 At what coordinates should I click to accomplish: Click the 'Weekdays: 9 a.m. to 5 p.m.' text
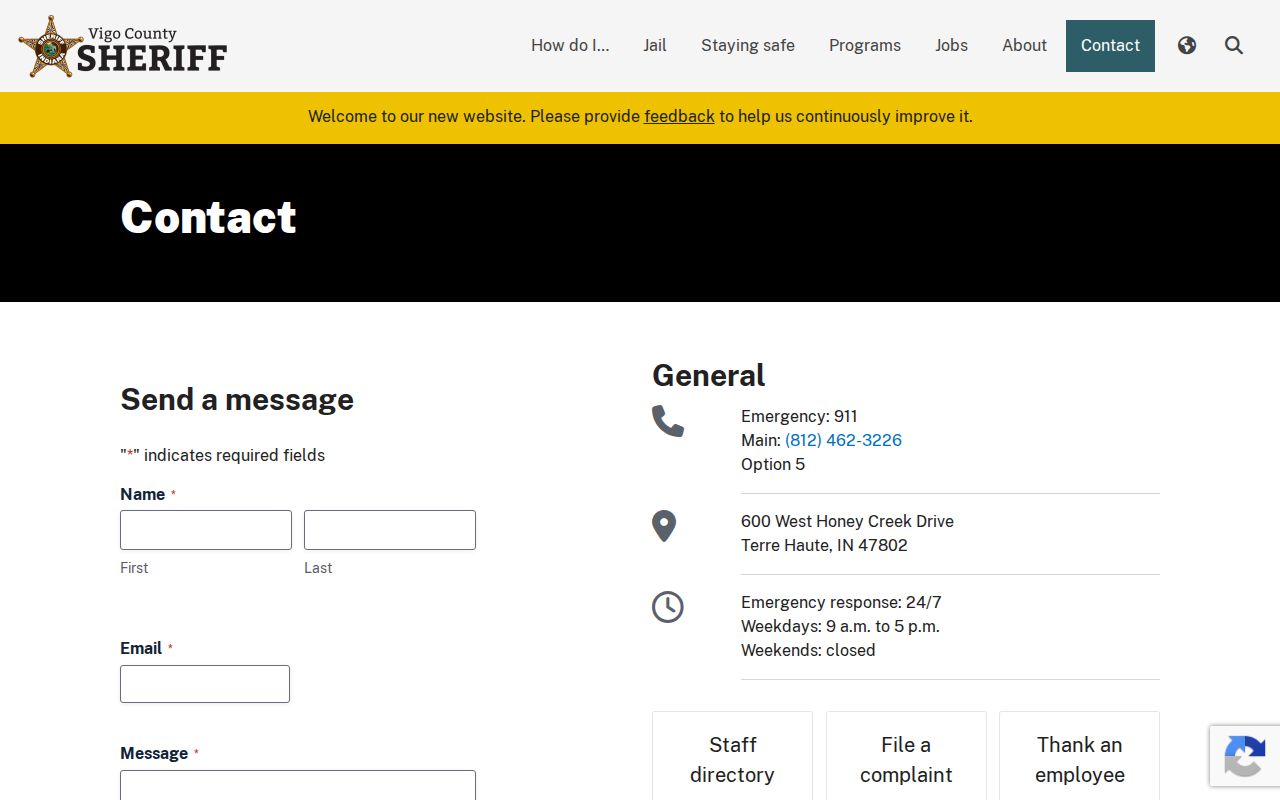point(840,626)
